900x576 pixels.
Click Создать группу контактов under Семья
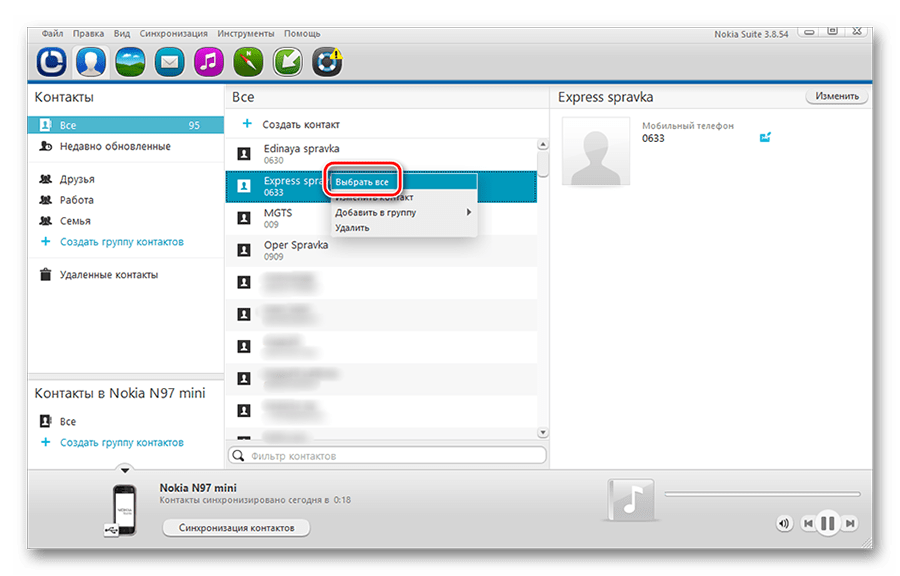pyautogui.click(x=122, y=242)
